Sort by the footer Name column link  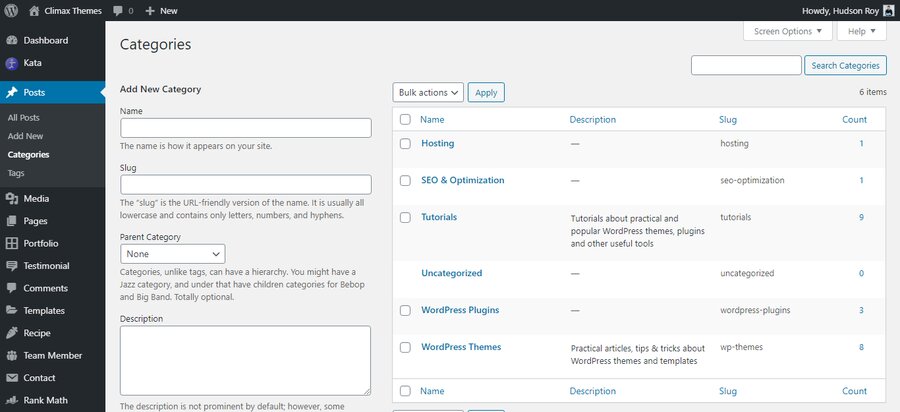click(x=432, y=391)
